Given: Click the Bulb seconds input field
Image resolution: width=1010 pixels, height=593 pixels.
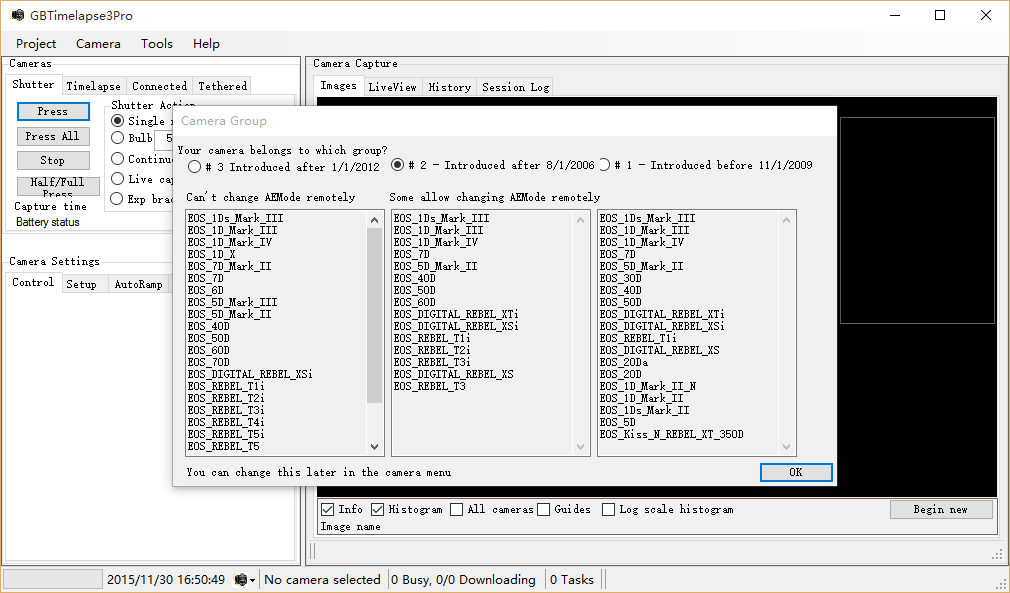Looking at the screenshot, I should tap(164, 138).
